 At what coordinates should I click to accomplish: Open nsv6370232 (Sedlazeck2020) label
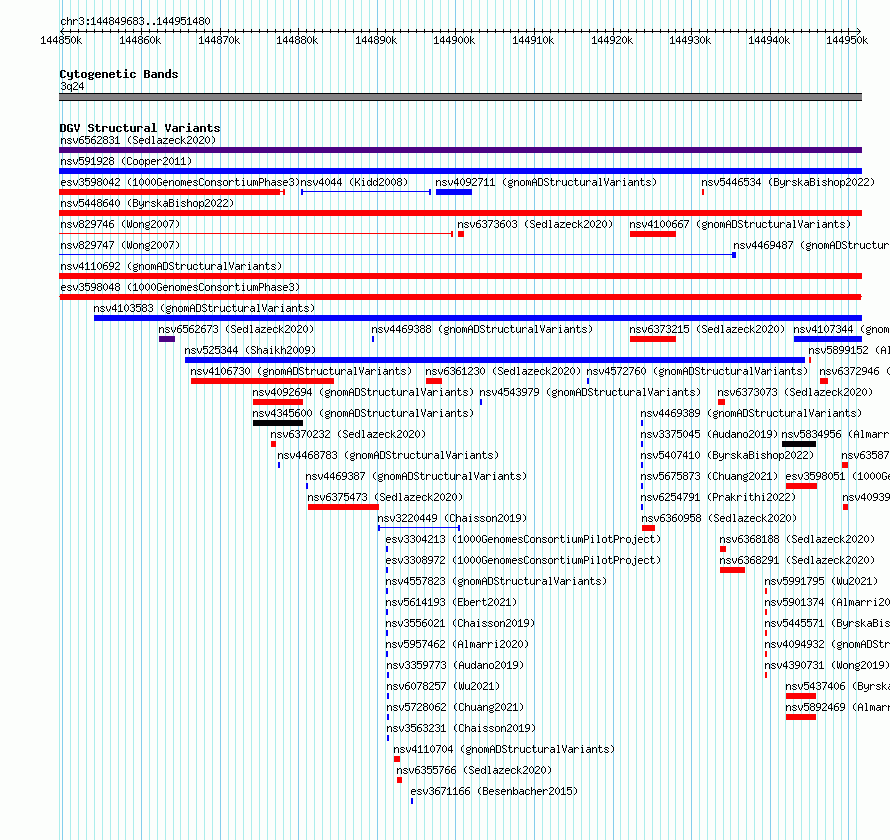pyautogui.click(x=348, y=434)
